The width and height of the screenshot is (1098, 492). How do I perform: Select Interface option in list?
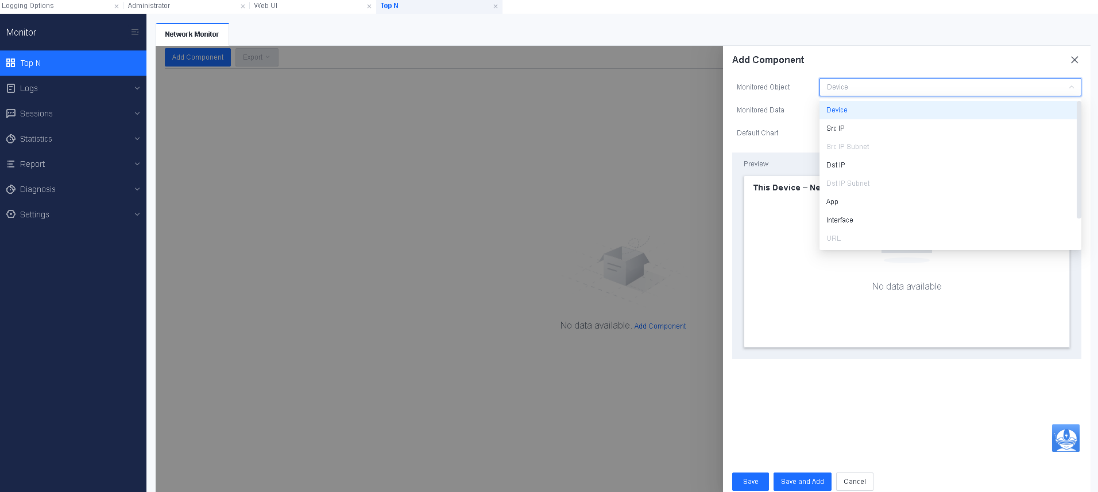click(x=948, y=220)
